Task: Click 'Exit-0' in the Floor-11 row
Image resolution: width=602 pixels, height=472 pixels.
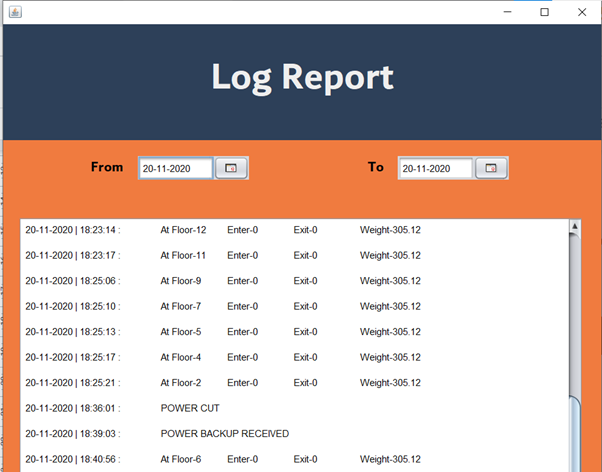Action: [x=306, y=255]
